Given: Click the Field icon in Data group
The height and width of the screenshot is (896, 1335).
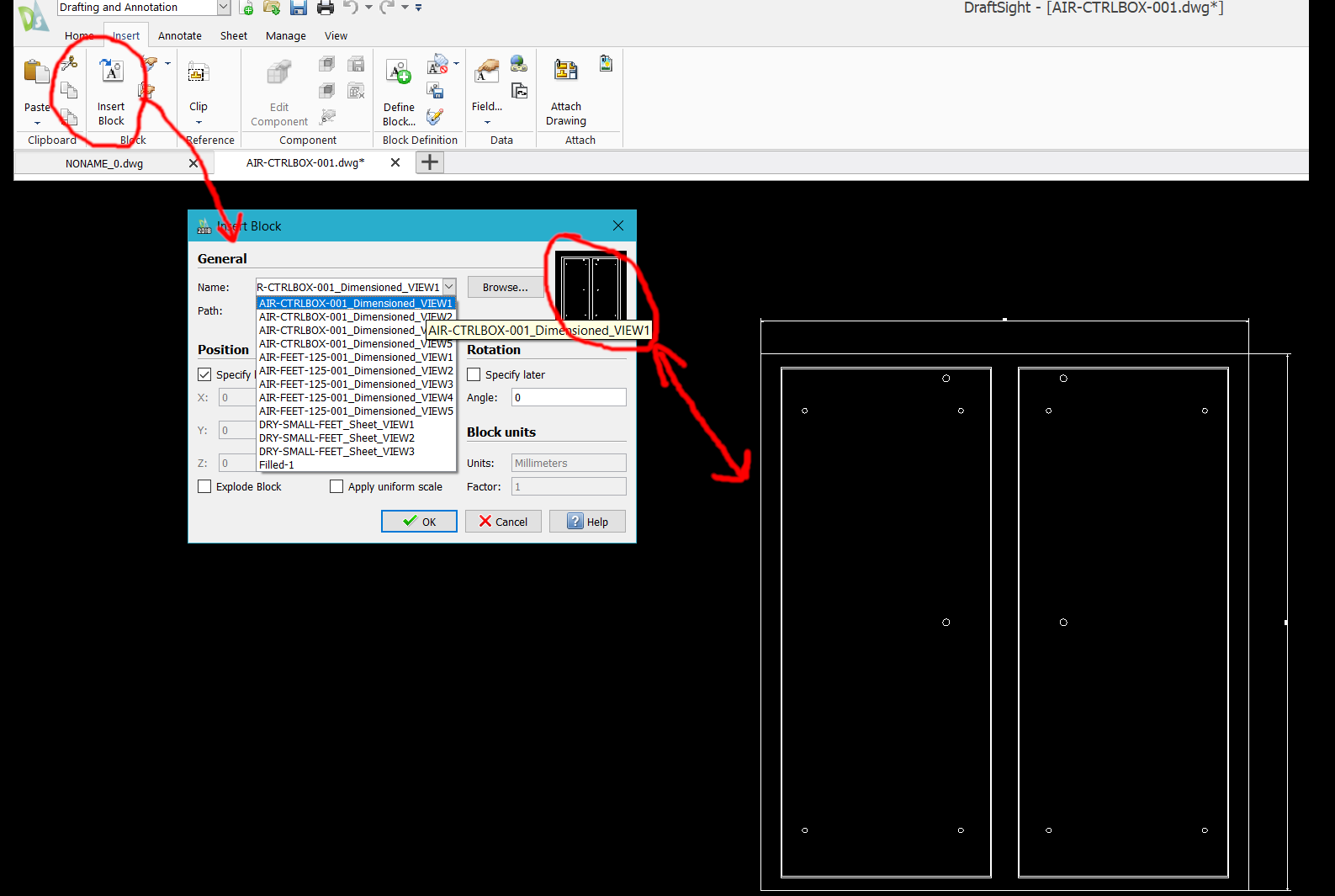Looking at the screenshot, I should [486, 71].
